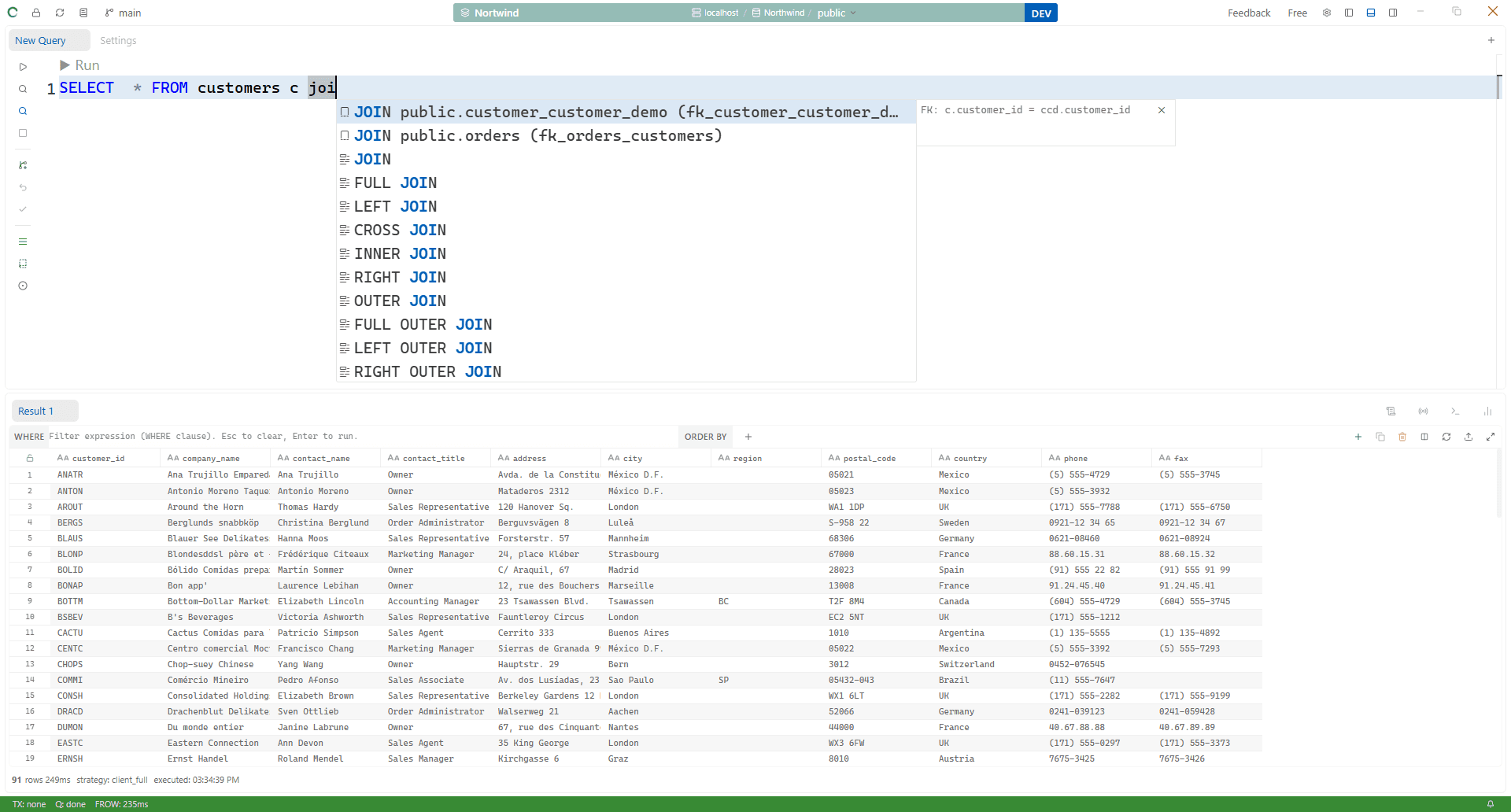
Task: Open the public schema dropdown
Action: (837, 13)
